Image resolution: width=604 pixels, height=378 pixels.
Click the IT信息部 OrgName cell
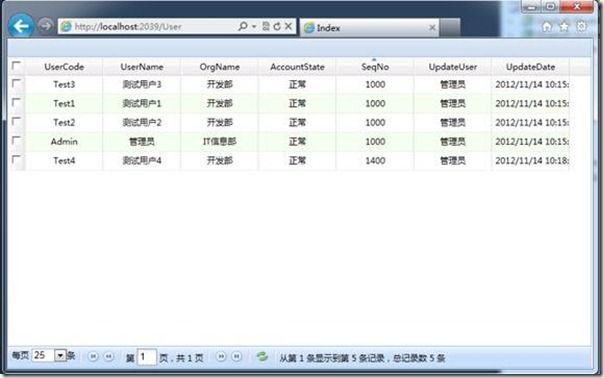coord(220,141)
